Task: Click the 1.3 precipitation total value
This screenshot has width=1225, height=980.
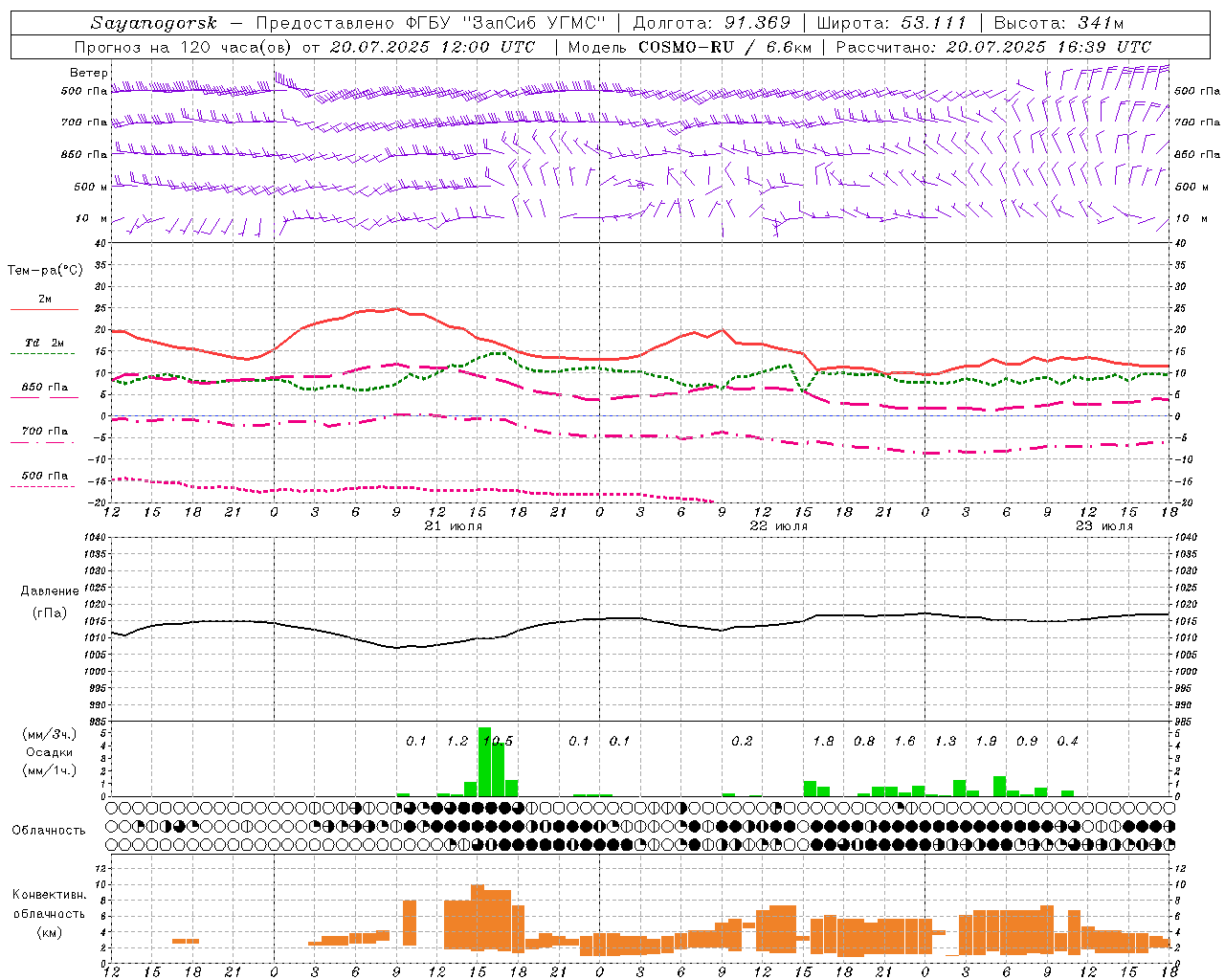Action: 946,742
